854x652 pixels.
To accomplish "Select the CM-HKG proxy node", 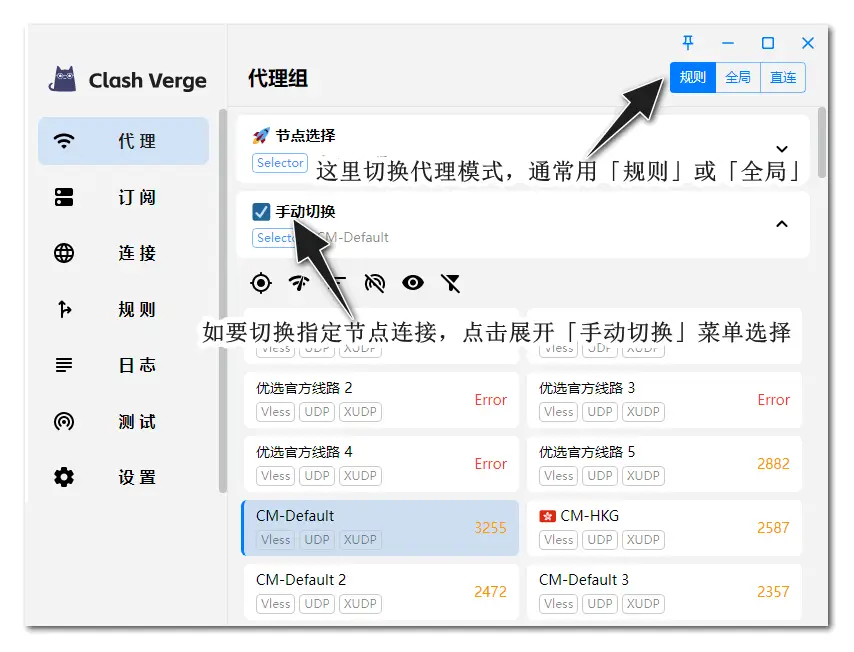I will pyautogui.click(x=663, y=527).
